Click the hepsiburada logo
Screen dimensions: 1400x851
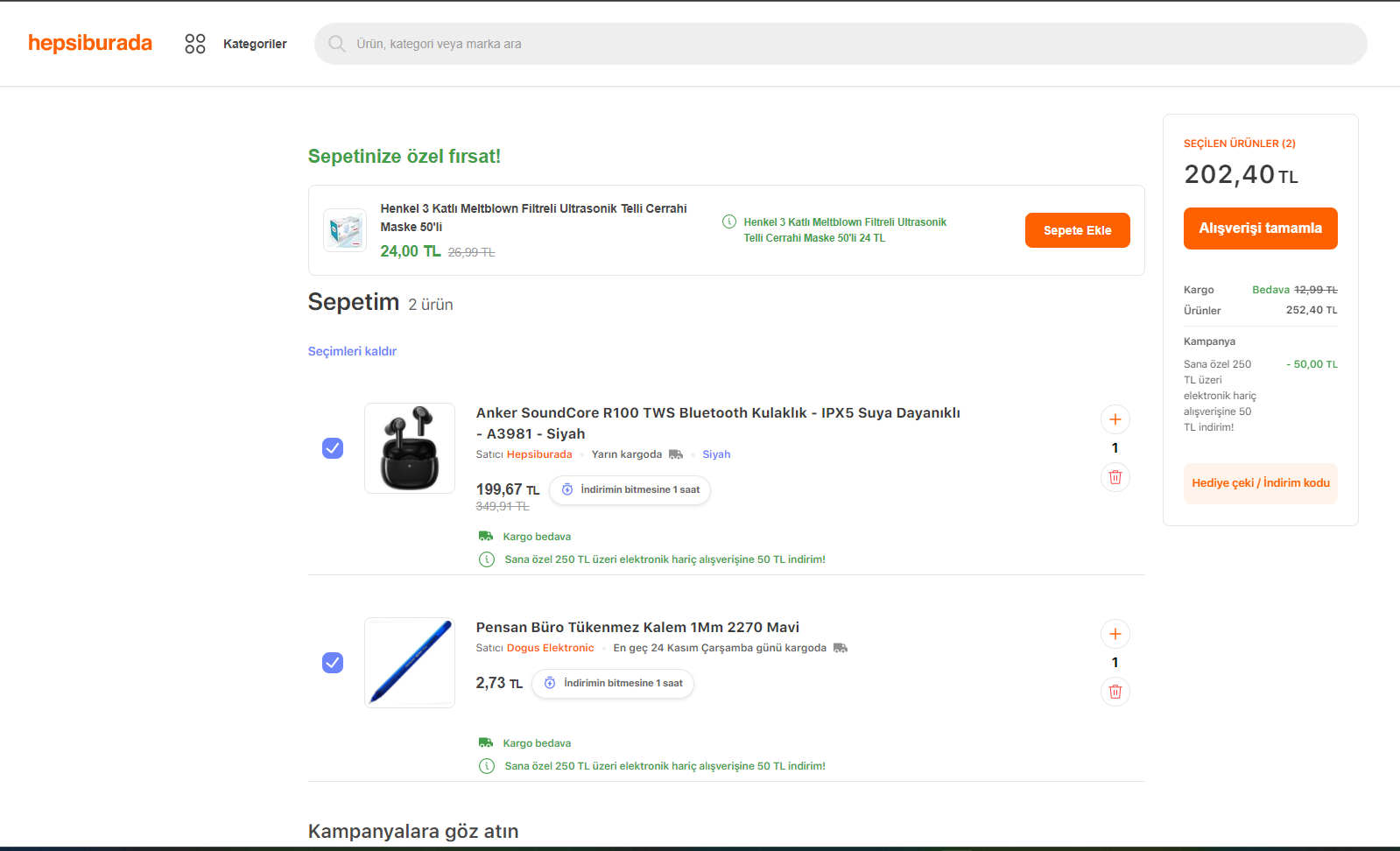point(90,43)
